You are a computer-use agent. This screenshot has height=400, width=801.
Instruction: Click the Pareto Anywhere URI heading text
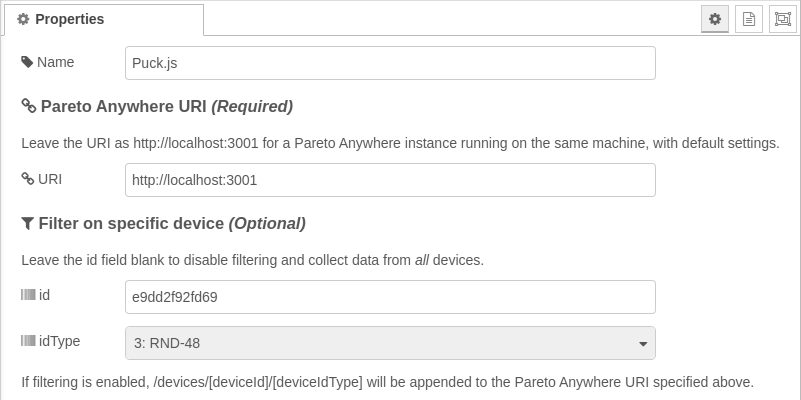pyautogui.click(x=167, y=106)
